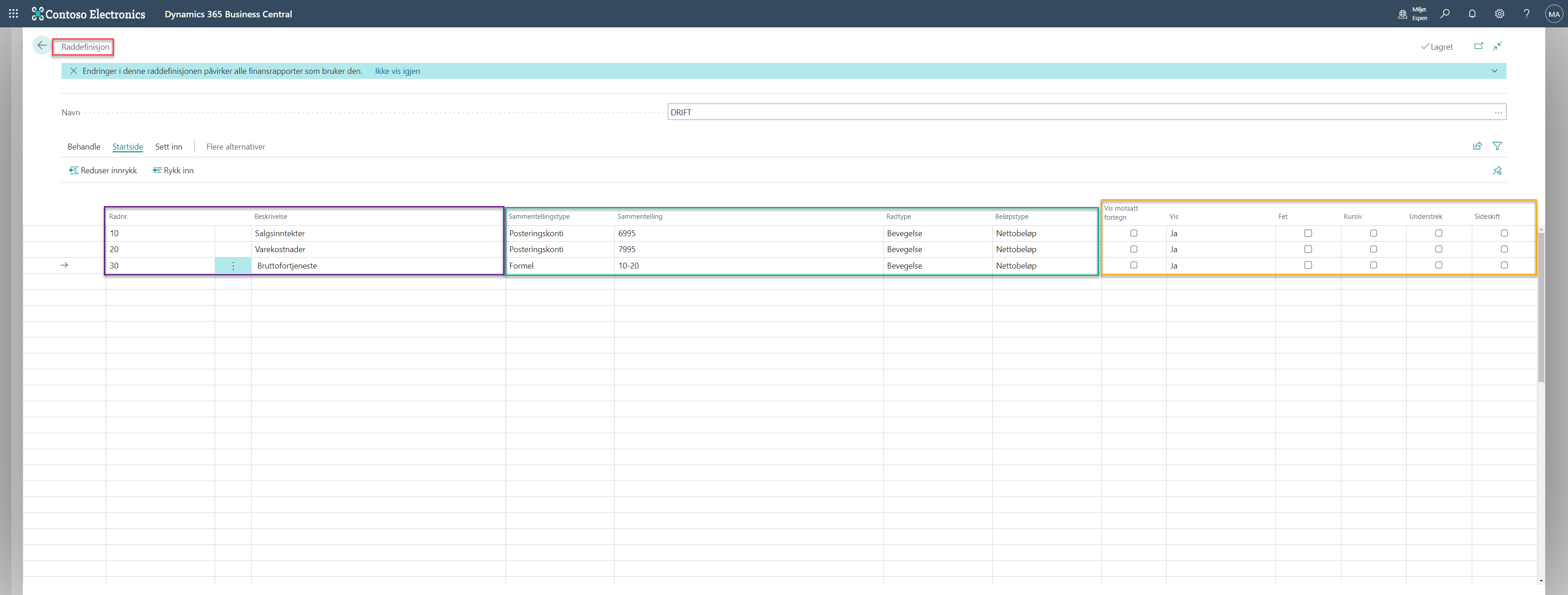Toggle the filter pane funnel icon
This screenshot has width=1568, height=595.
click(1497, 146)
